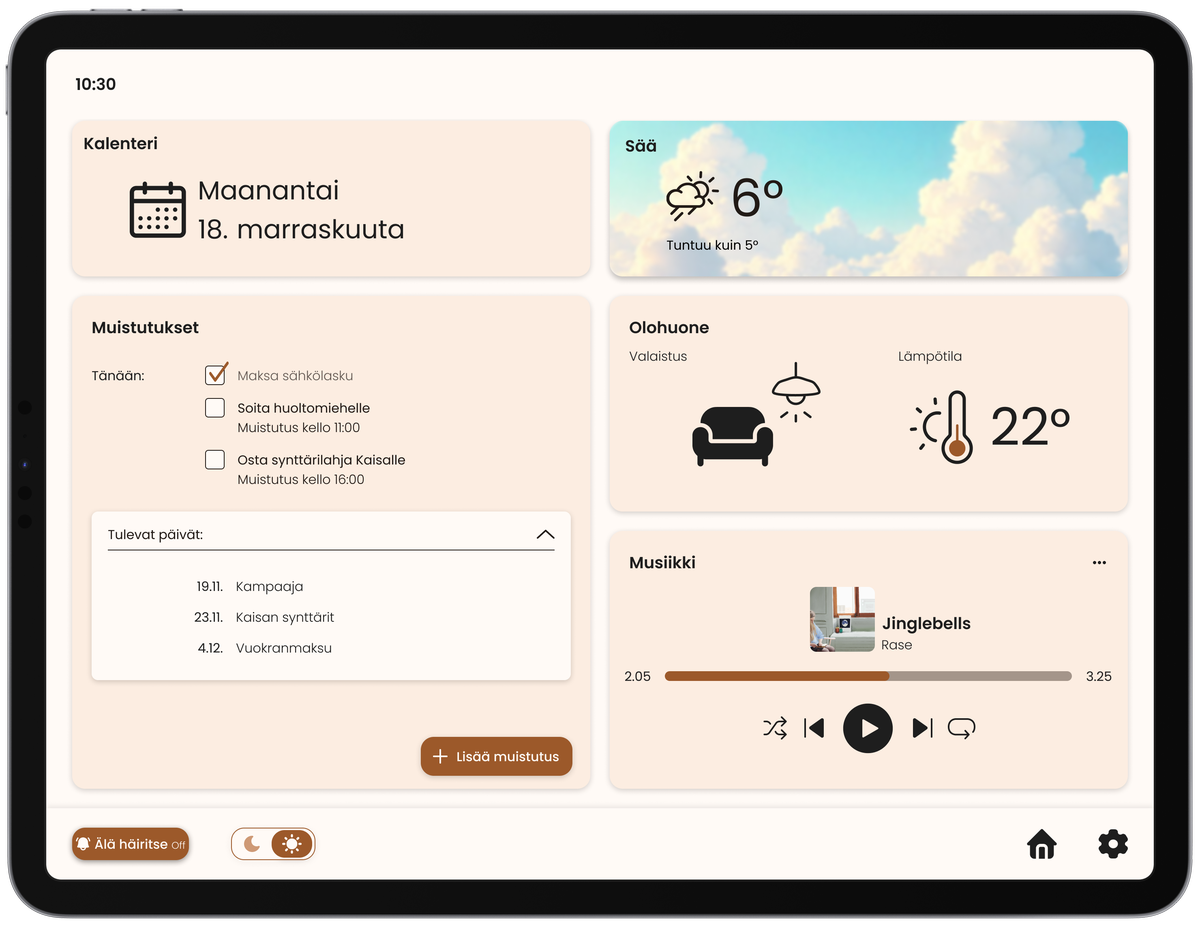Go to the home screen icon
This screenshot has width=1200, height=929.
(1042, 844)
